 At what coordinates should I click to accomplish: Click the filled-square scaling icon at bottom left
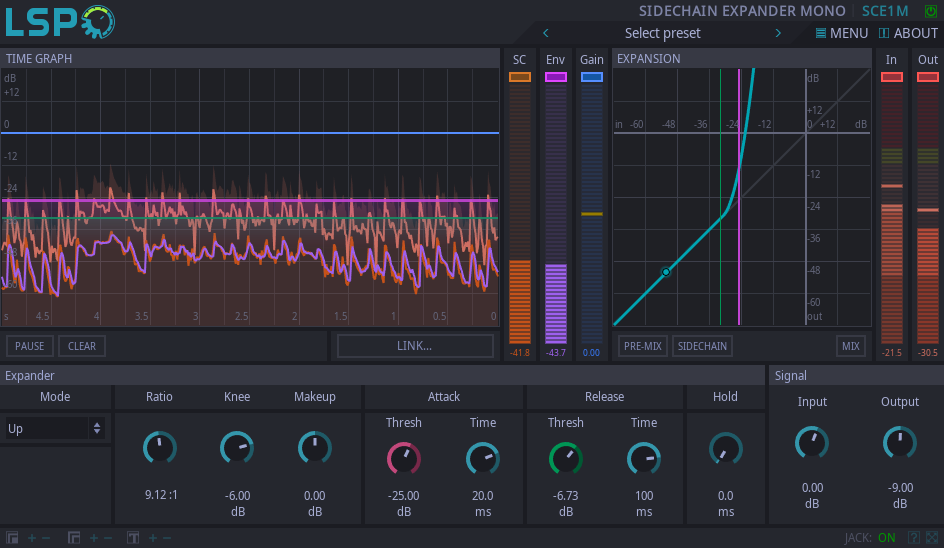pos(12,538)
